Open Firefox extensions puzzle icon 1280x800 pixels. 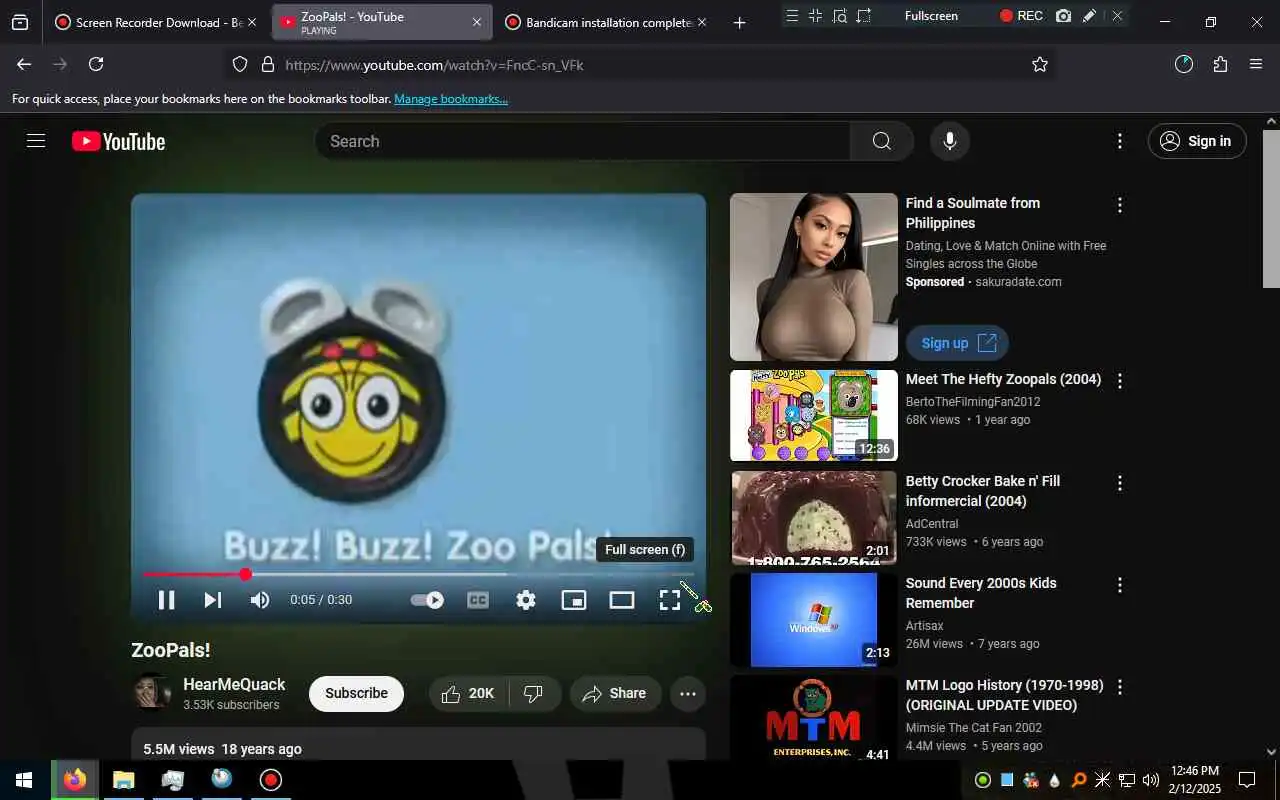click(x=1220, y=64)
